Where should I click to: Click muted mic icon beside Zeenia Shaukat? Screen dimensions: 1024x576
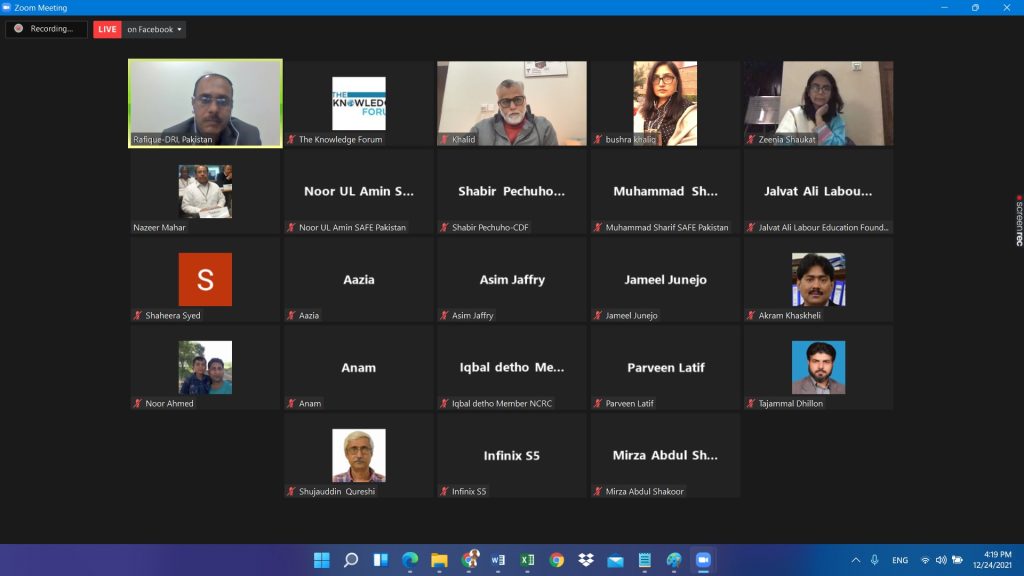tap(751, 139)
